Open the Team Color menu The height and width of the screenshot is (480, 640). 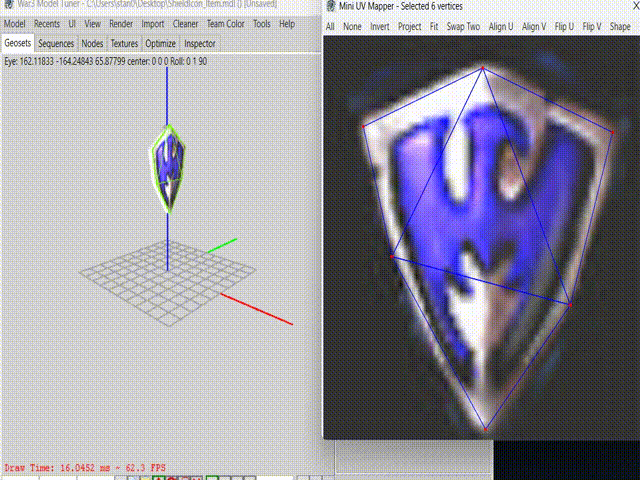pyautogui.click(x=225, y=24)
